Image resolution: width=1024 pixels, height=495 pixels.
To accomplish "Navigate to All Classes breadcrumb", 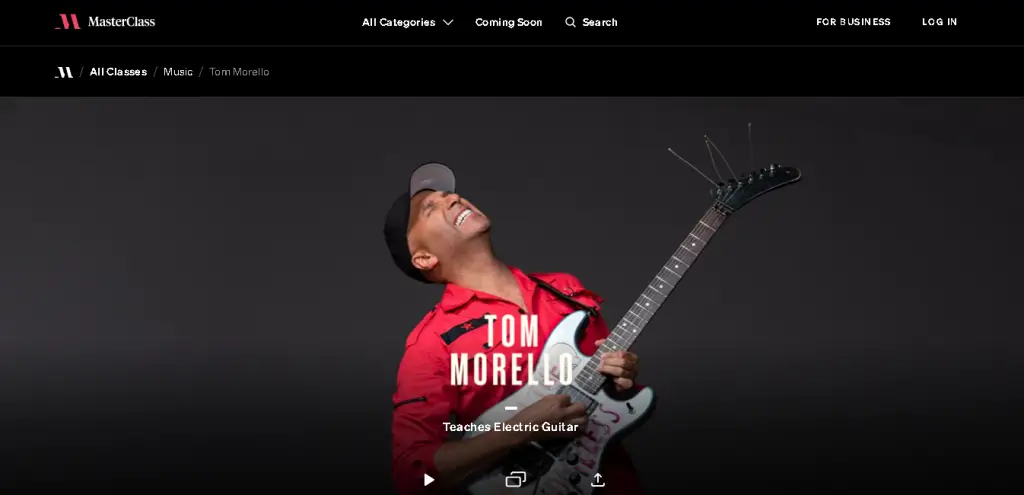I will (118, 72).
